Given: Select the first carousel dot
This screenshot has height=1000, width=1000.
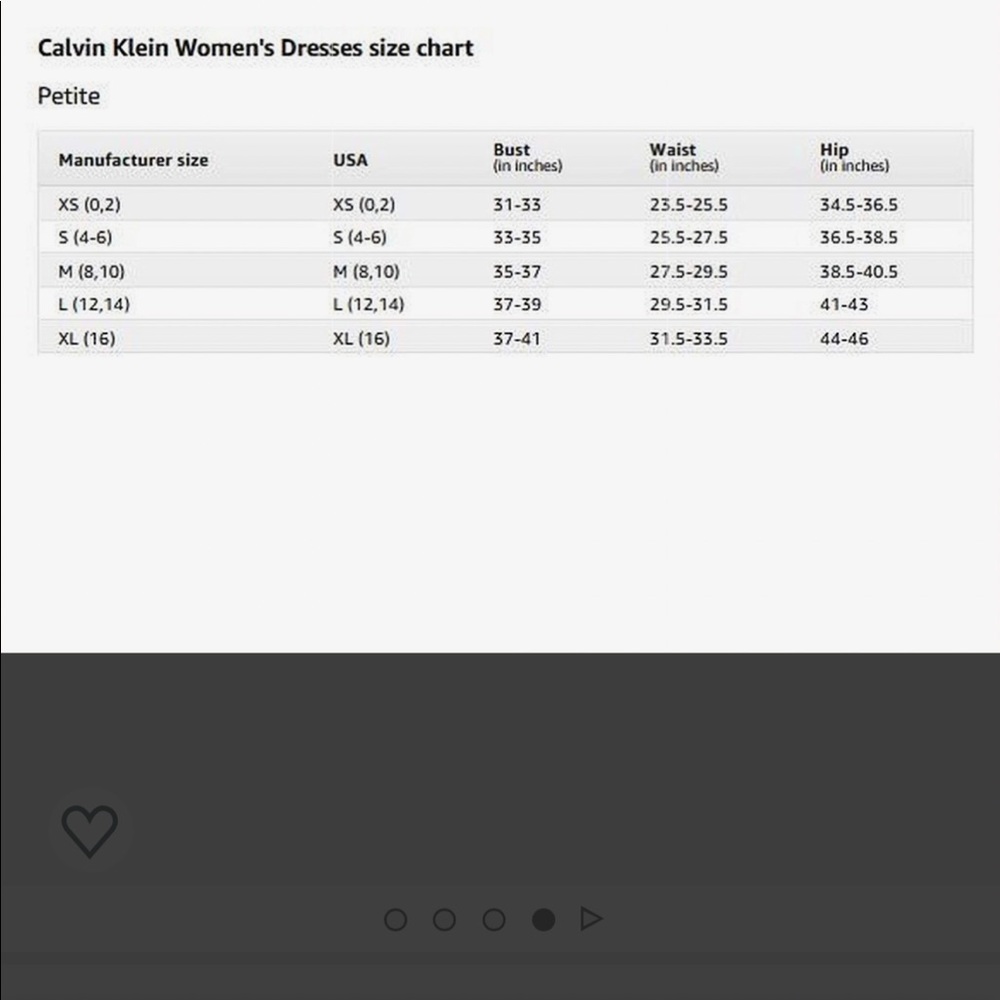Looking at the screenshot, I should click(x=395, y=920).
